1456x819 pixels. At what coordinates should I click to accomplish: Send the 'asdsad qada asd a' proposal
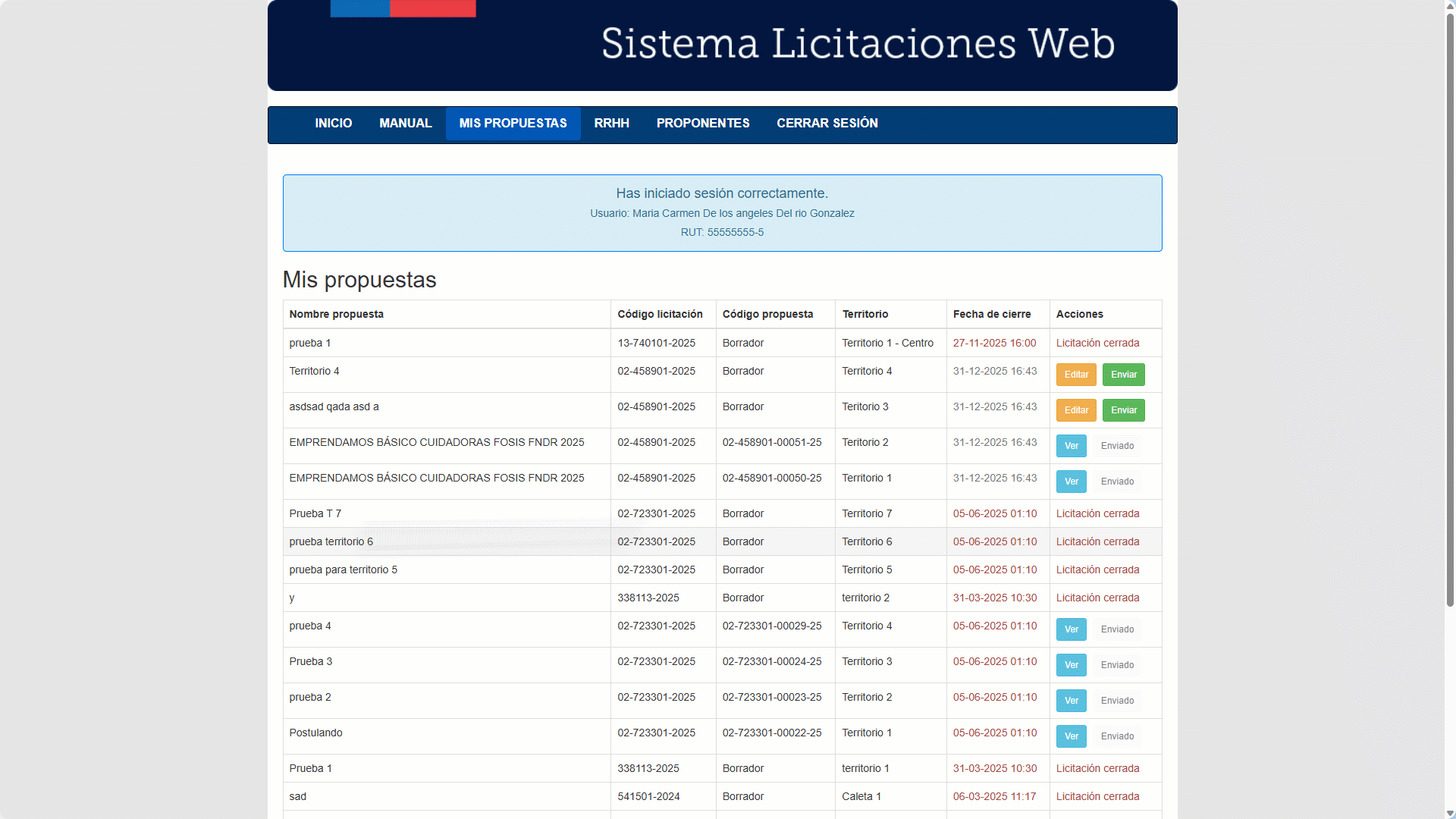coord(1123,410)
